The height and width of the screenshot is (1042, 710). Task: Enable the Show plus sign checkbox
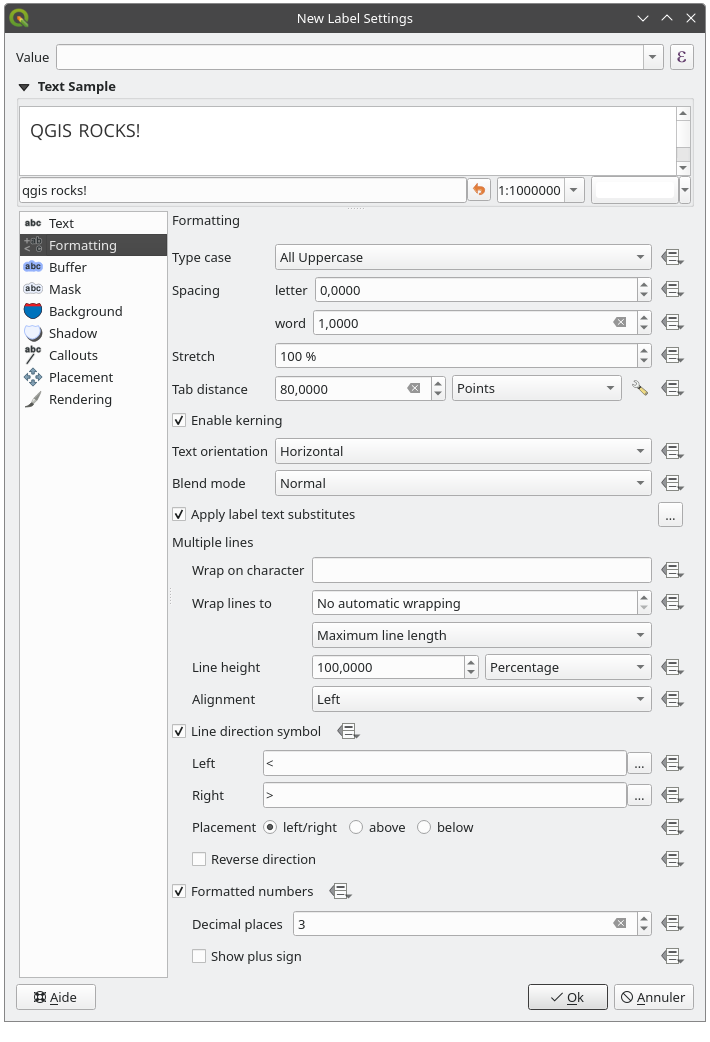pyautogui.click(x=199, y=957)
